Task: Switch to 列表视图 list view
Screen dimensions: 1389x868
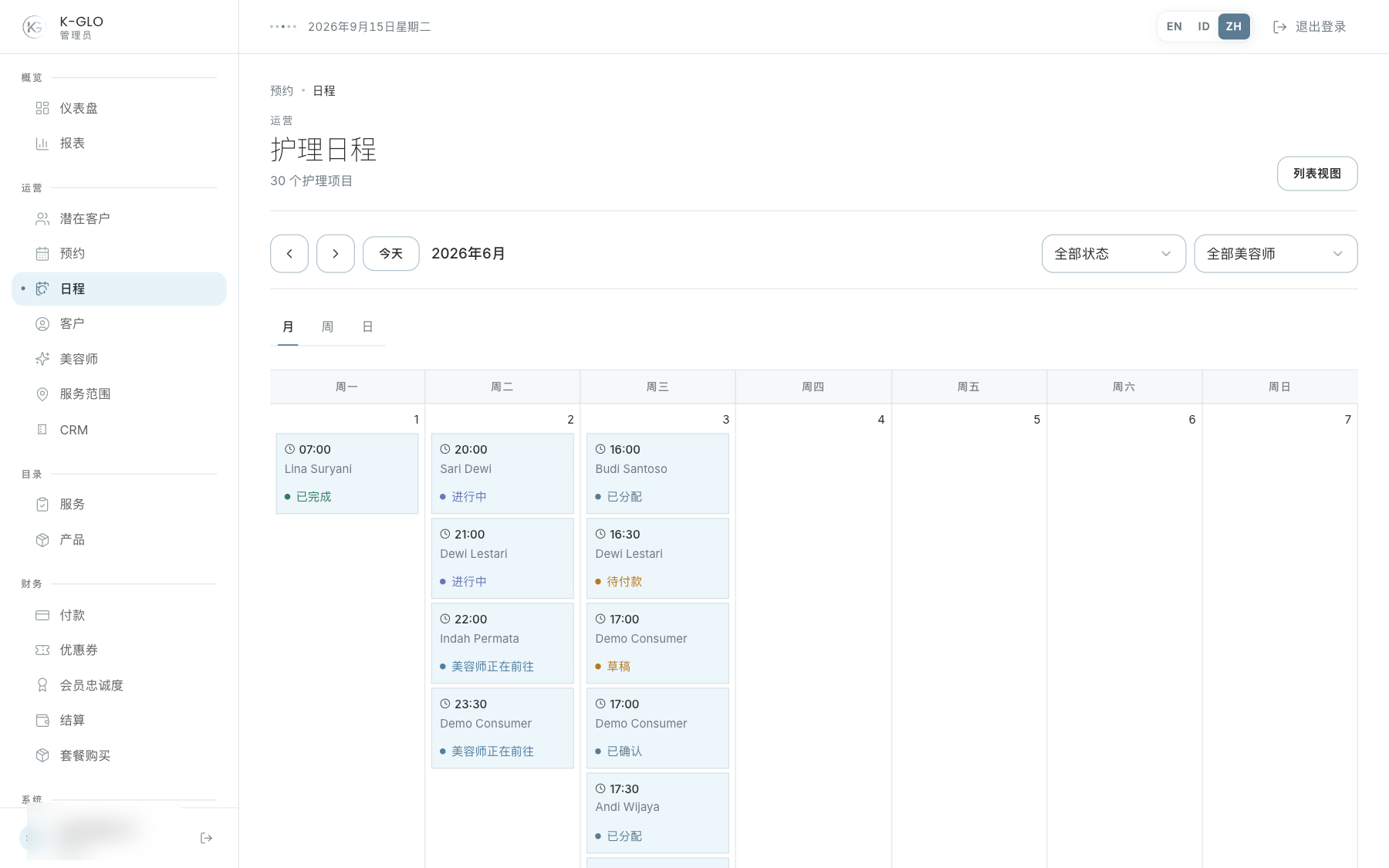Action: [x=1317, y=174]
